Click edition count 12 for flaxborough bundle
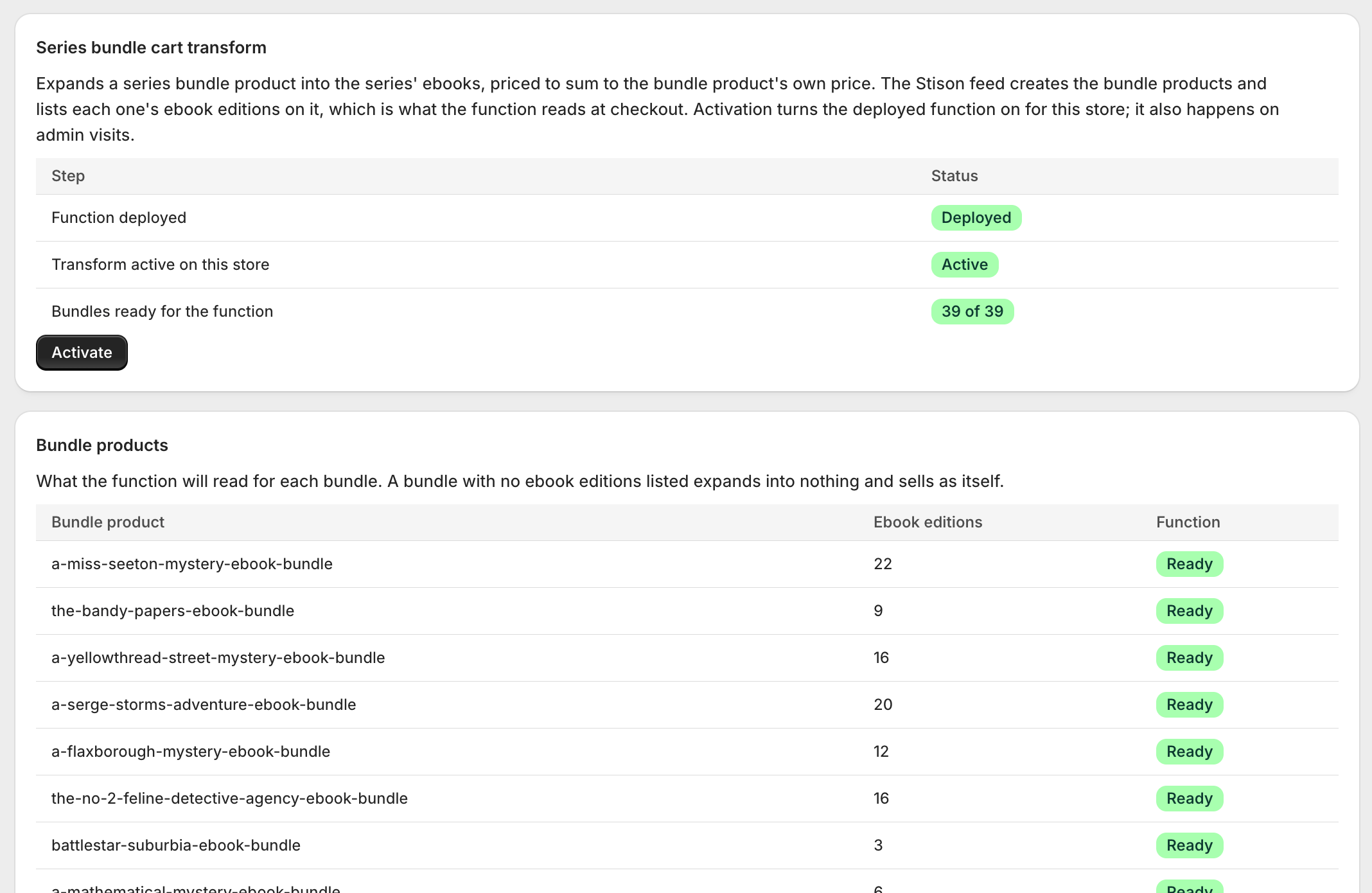Screen dimensions: 1372x893 pos(881,752)
